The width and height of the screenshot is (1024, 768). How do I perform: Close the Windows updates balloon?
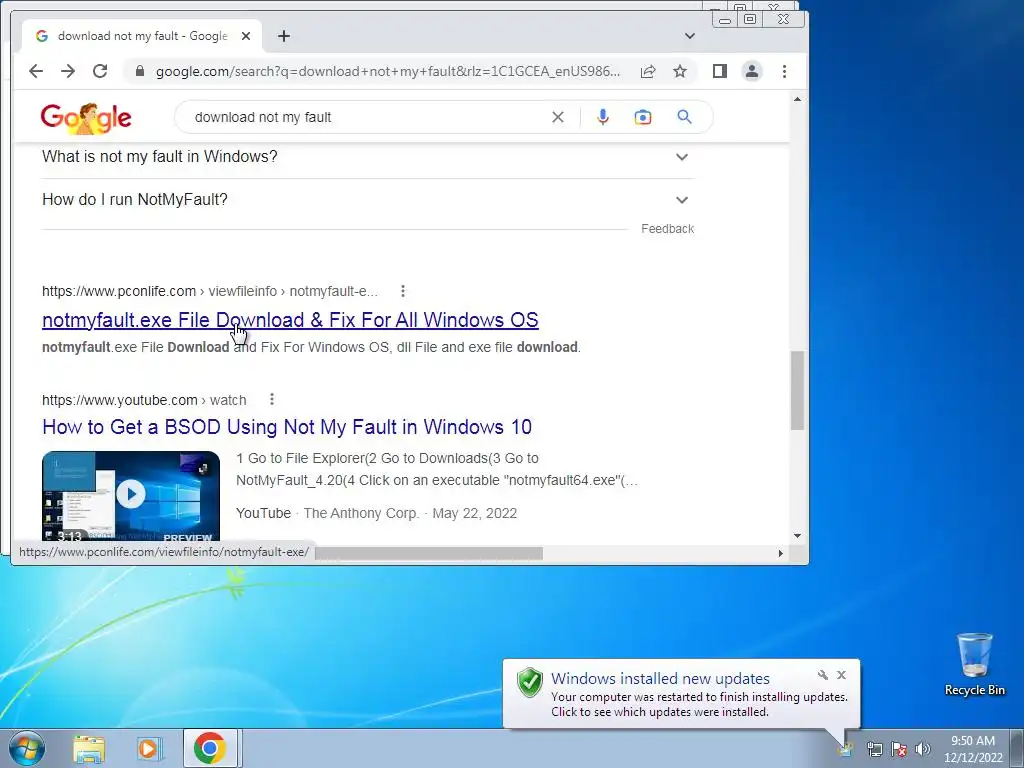pos(841,675)
